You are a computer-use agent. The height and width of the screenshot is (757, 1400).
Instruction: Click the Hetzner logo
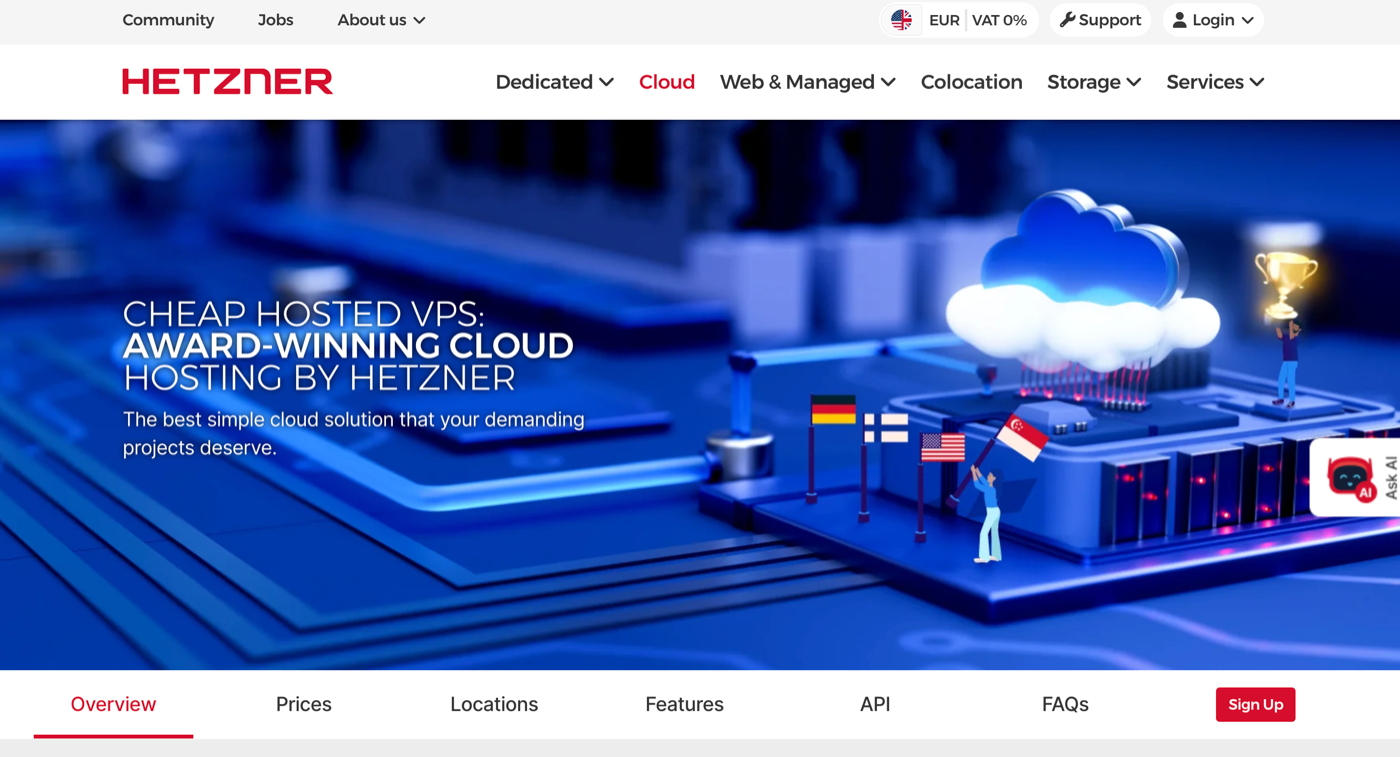coord(227,82)
